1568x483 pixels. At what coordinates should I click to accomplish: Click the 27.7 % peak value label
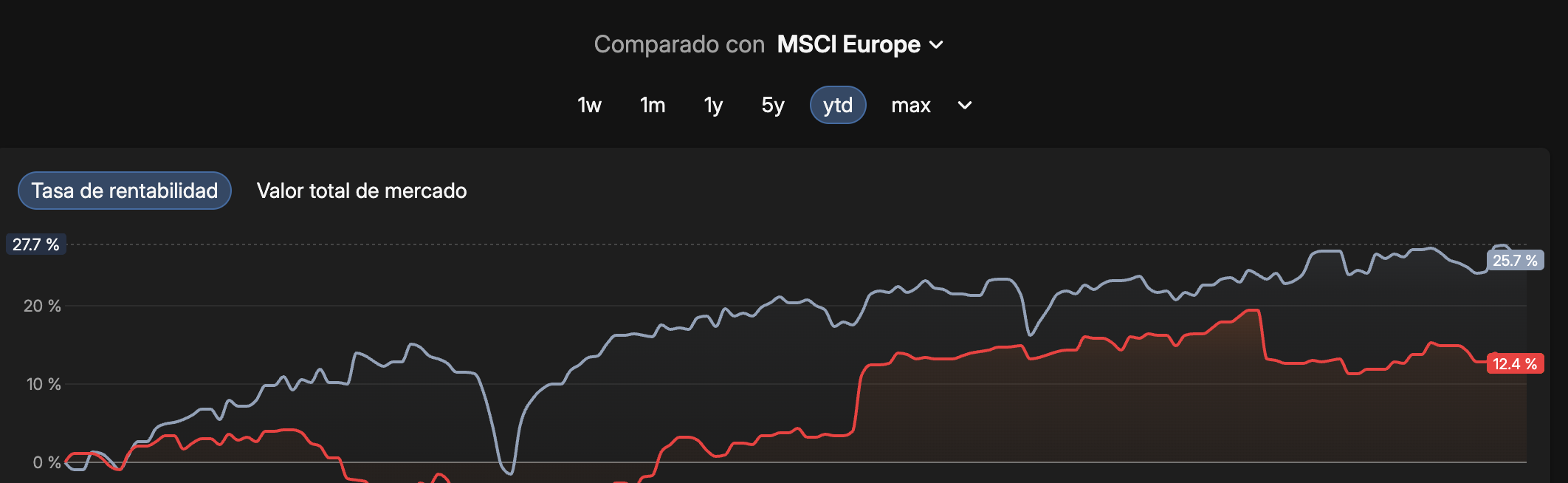click(36, 244)
